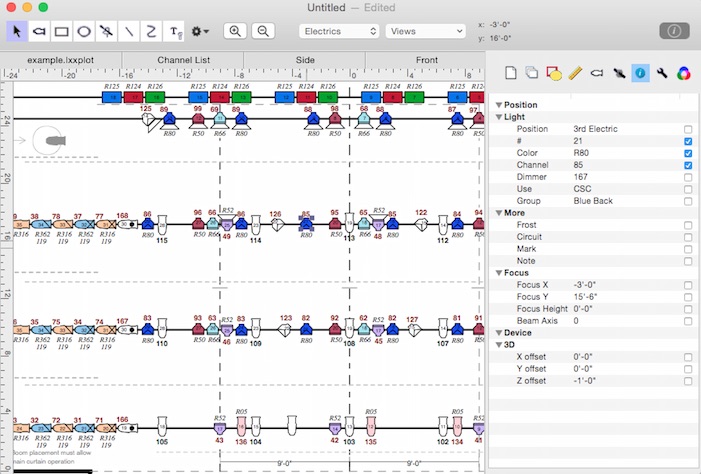The image size is (701, 474).
Task: Zoom out with the magnifier minus button
Action: 263,31
